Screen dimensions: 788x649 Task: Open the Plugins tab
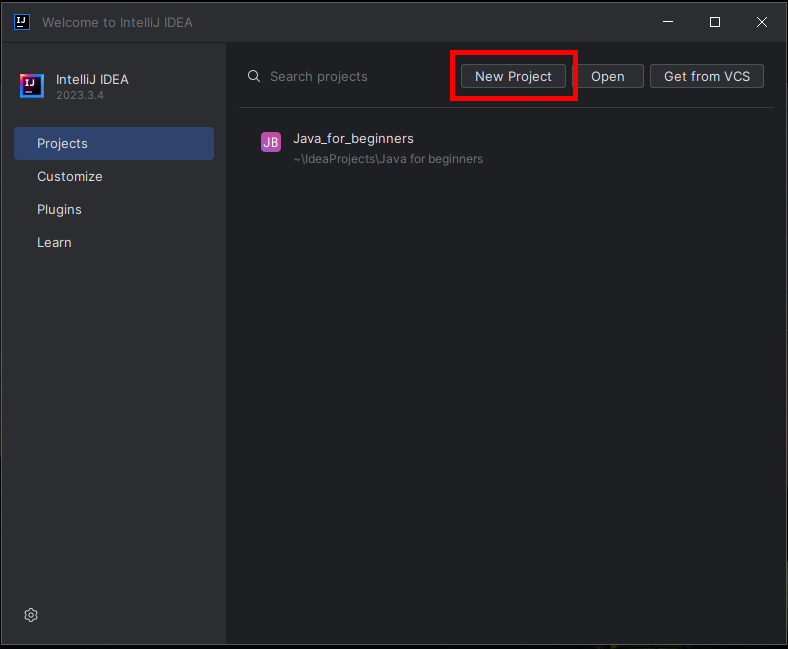pos(114,210)
